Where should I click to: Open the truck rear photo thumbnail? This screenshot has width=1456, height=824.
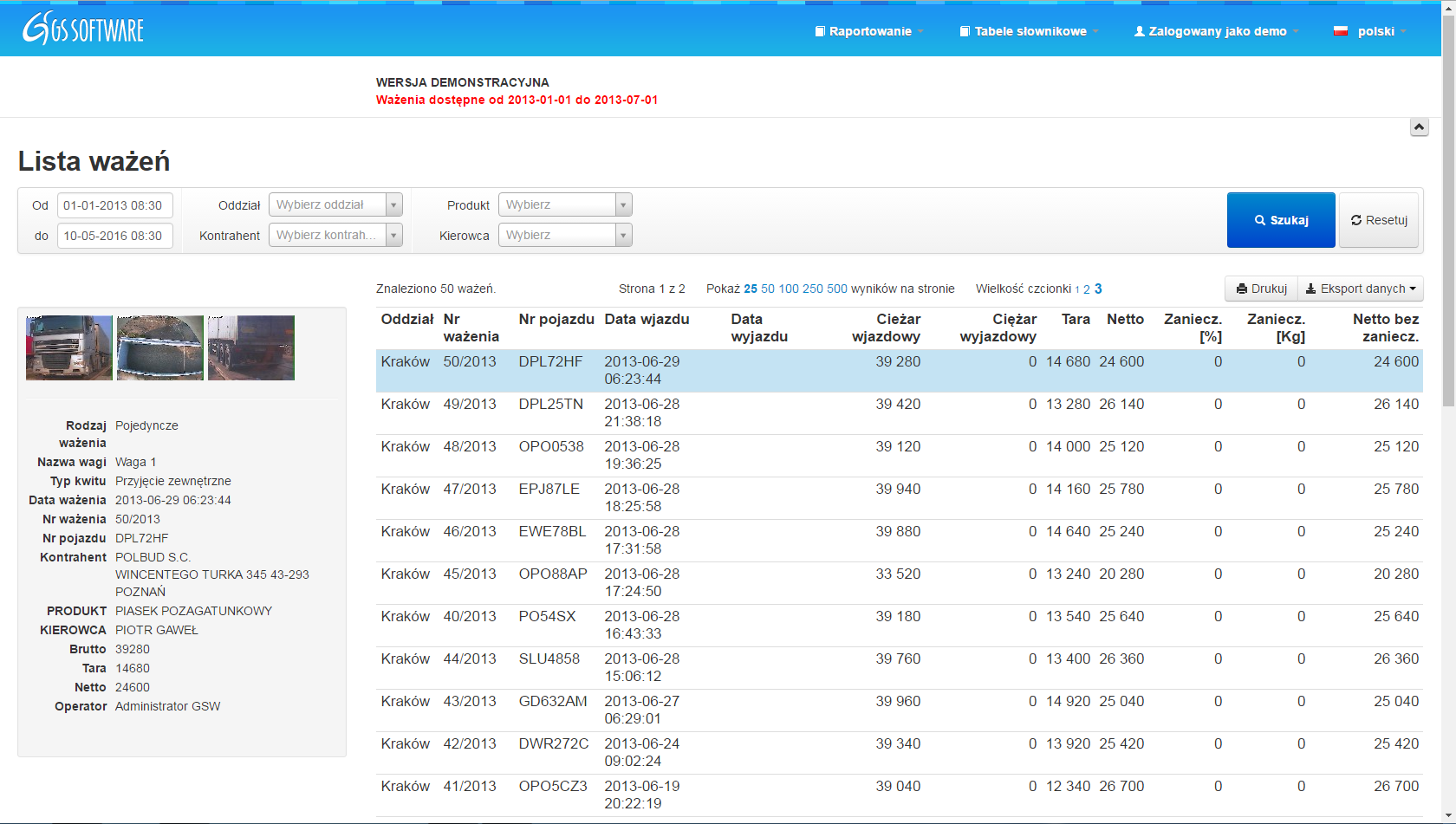tap(251, 347)
